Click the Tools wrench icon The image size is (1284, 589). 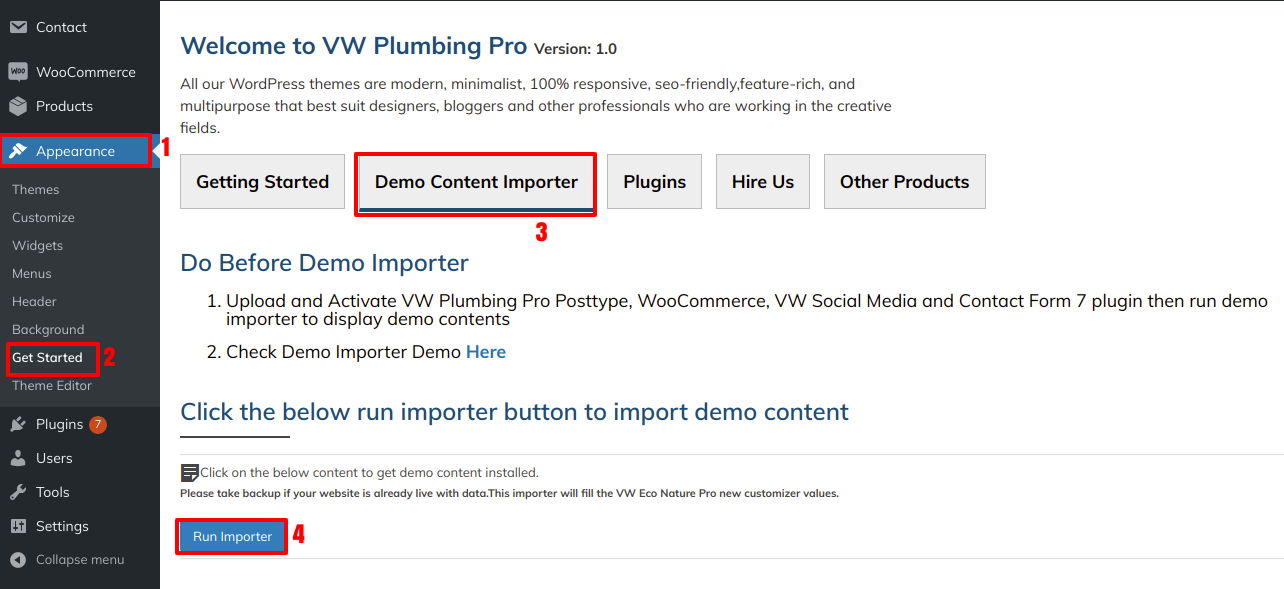coord(18,492)
